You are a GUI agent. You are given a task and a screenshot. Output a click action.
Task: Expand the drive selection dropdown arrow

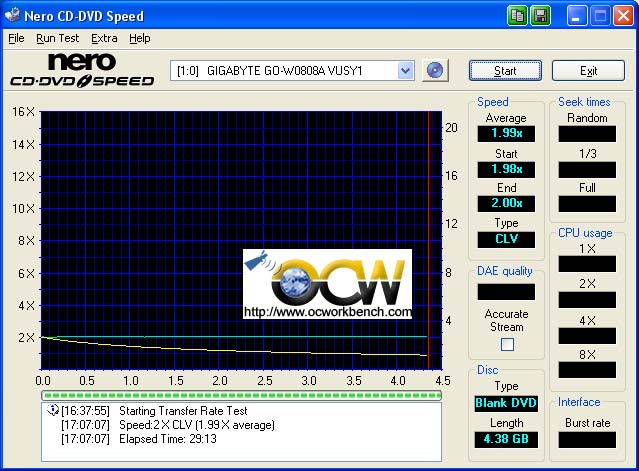tap(405, 71)
